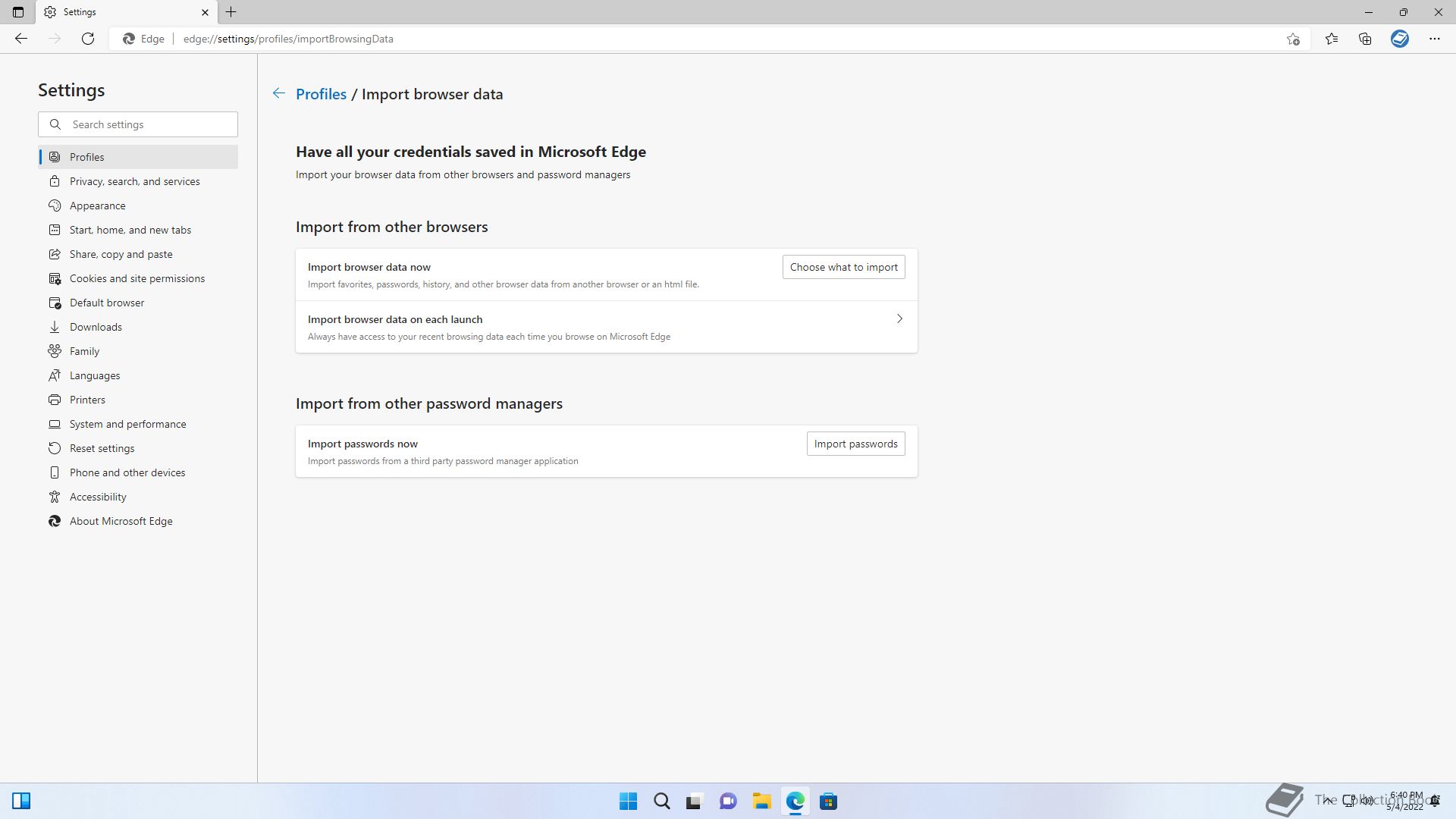
Task: Open Phone and other devices settings
Action: 138,472
